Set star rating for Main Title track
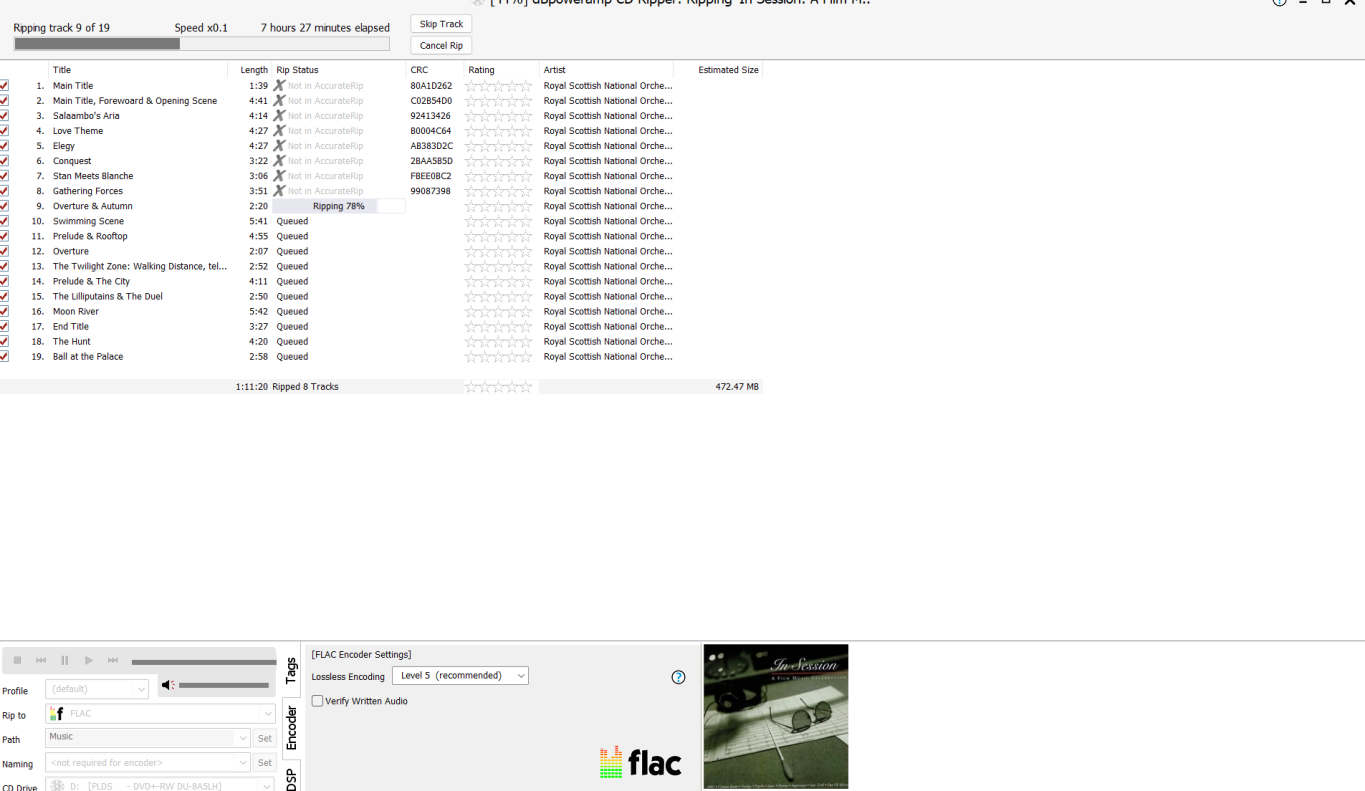The image size is (1365, 791). coord(499,86)
